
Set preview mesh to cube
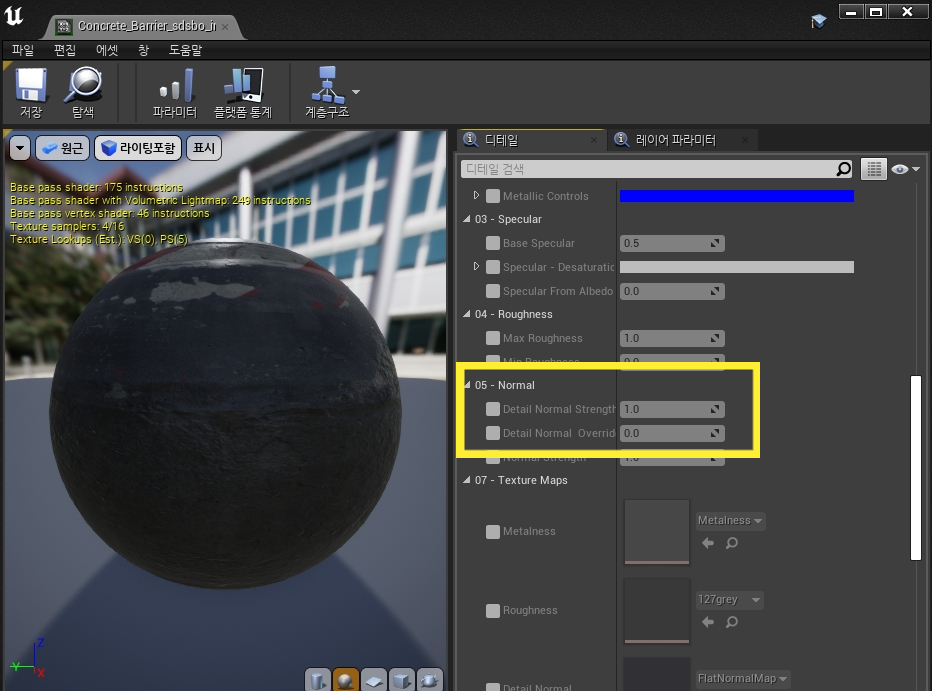tap(401, 679)
